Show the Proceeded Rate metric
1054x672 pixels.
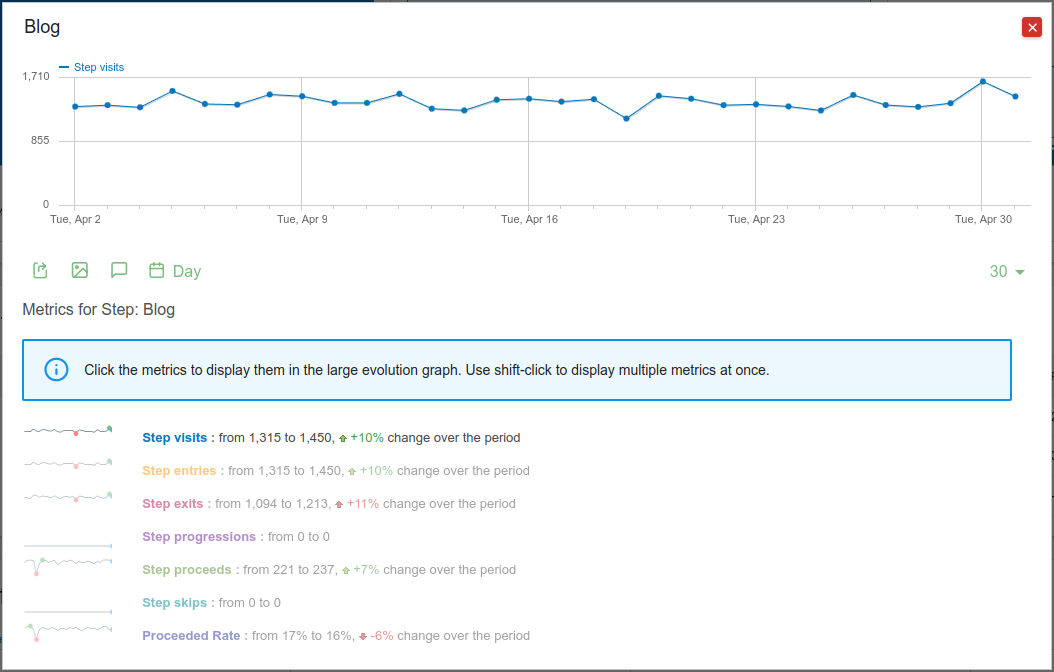tap(191, 636)
